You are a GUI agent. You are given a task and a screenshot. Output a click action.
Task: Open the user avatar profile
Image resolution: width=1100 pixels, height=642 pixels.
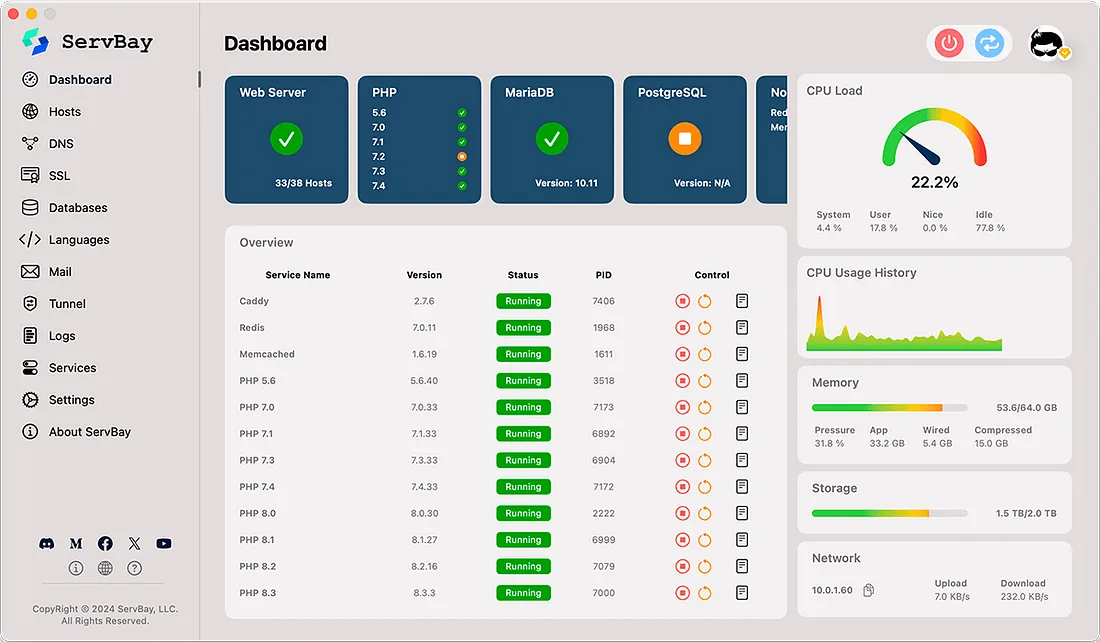(1047, 44)
